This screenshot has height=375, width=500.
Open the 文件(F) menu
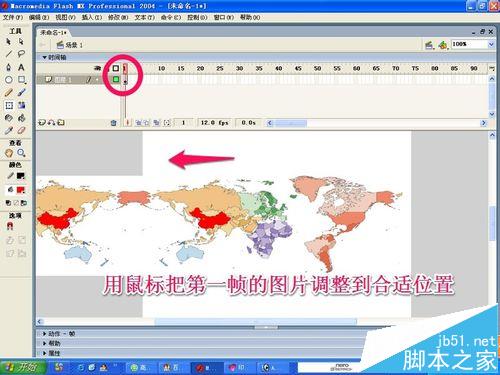[x=13, y=17]
